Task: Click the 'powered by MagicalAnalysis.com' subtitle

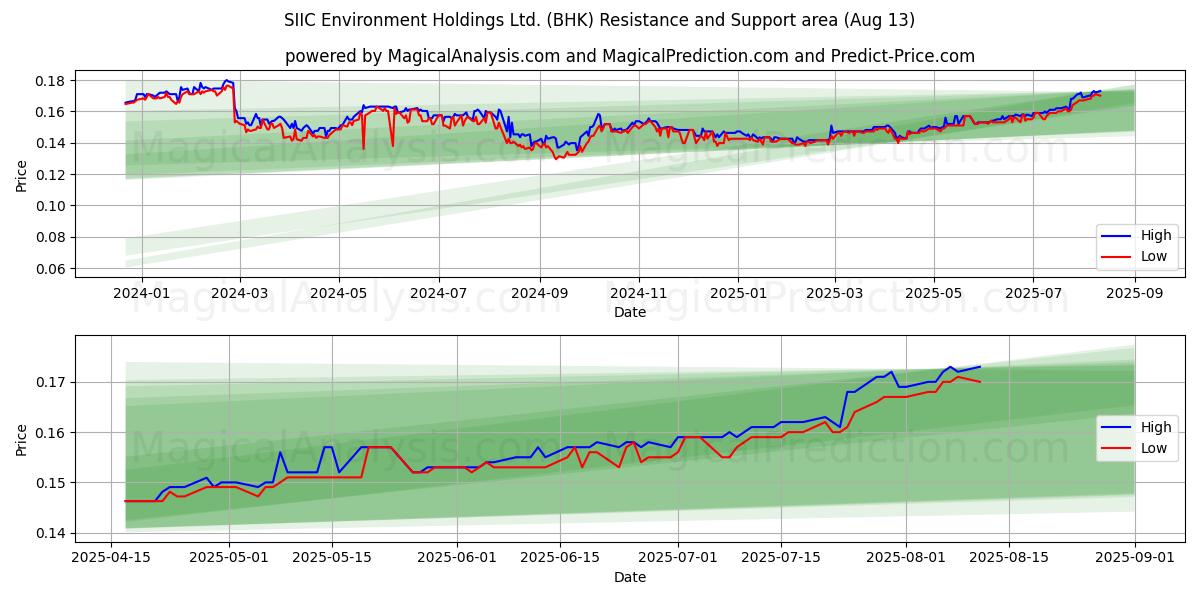Action: [x=630, y=56]
